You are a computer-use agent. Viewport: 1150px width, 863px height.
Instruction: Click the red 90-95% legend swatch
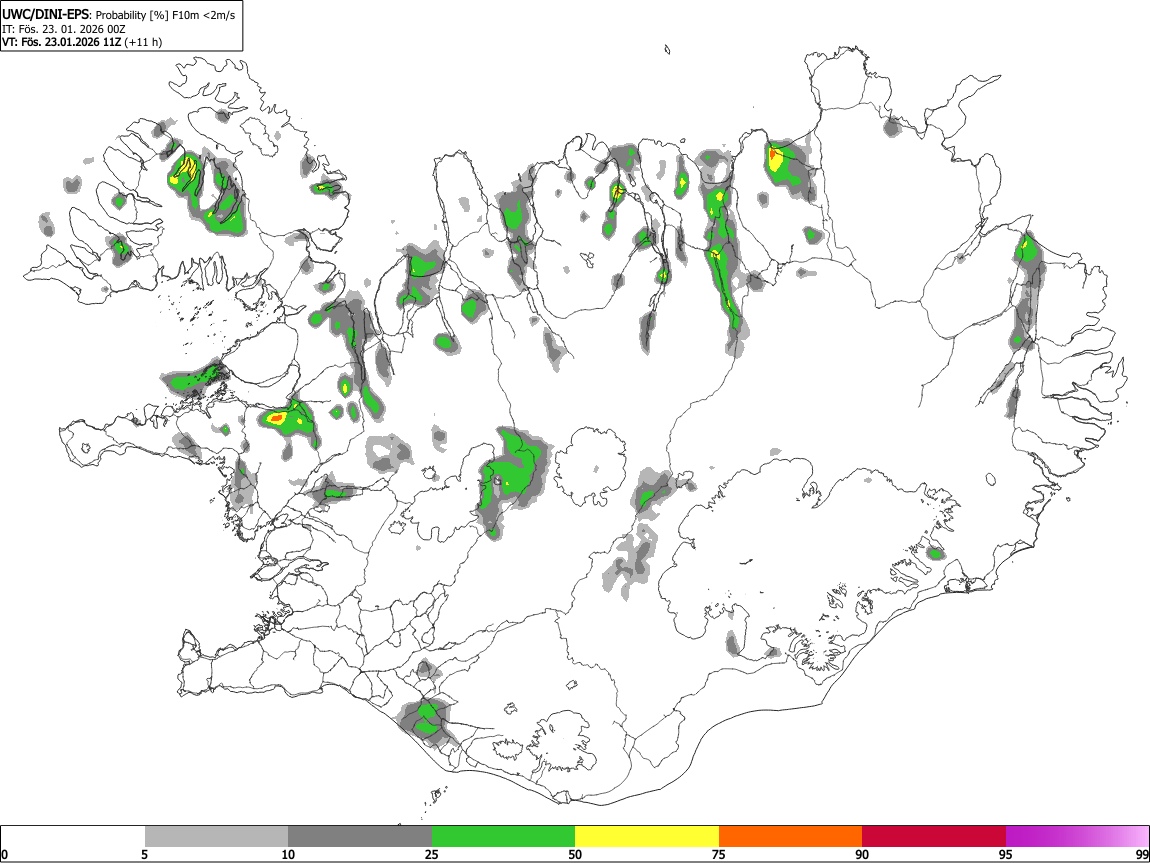coord(934,837)
